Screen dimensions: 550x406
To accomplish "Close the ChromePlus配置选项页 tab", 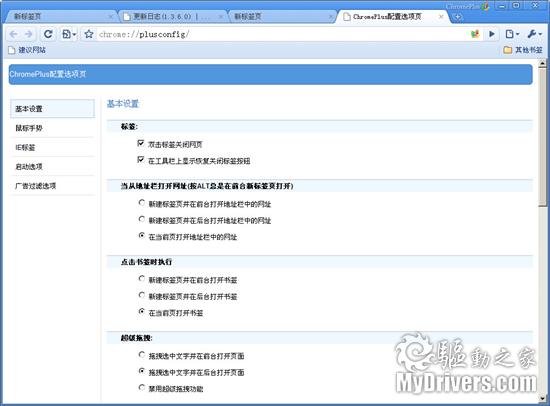I will point(441,16).
